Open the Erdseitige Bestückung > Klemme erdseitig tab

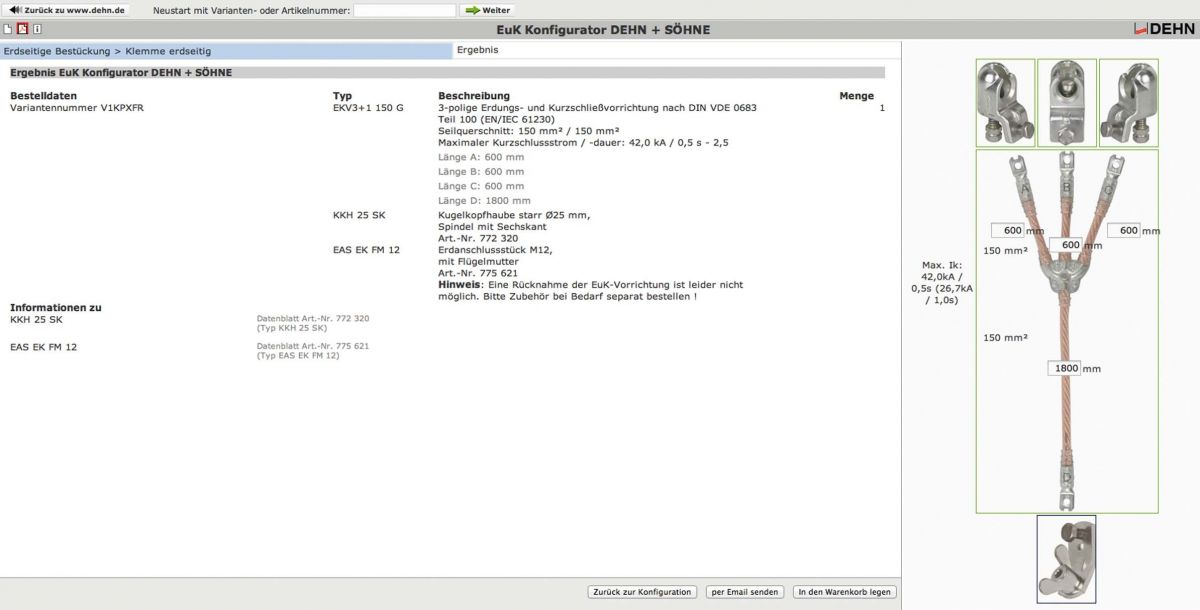(226, 51)
